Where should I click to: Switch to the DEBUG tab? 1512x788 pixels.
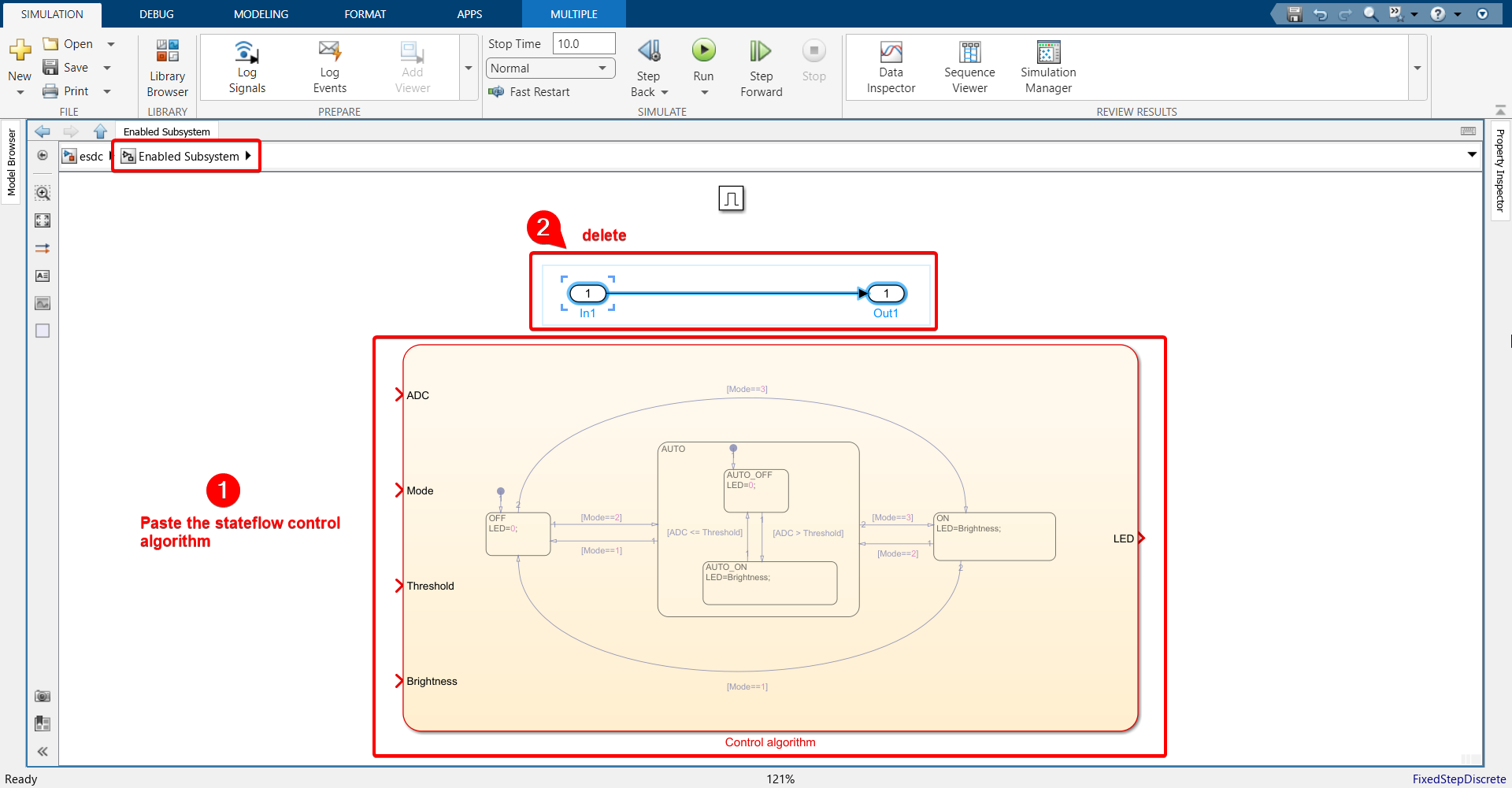(157, 14)
